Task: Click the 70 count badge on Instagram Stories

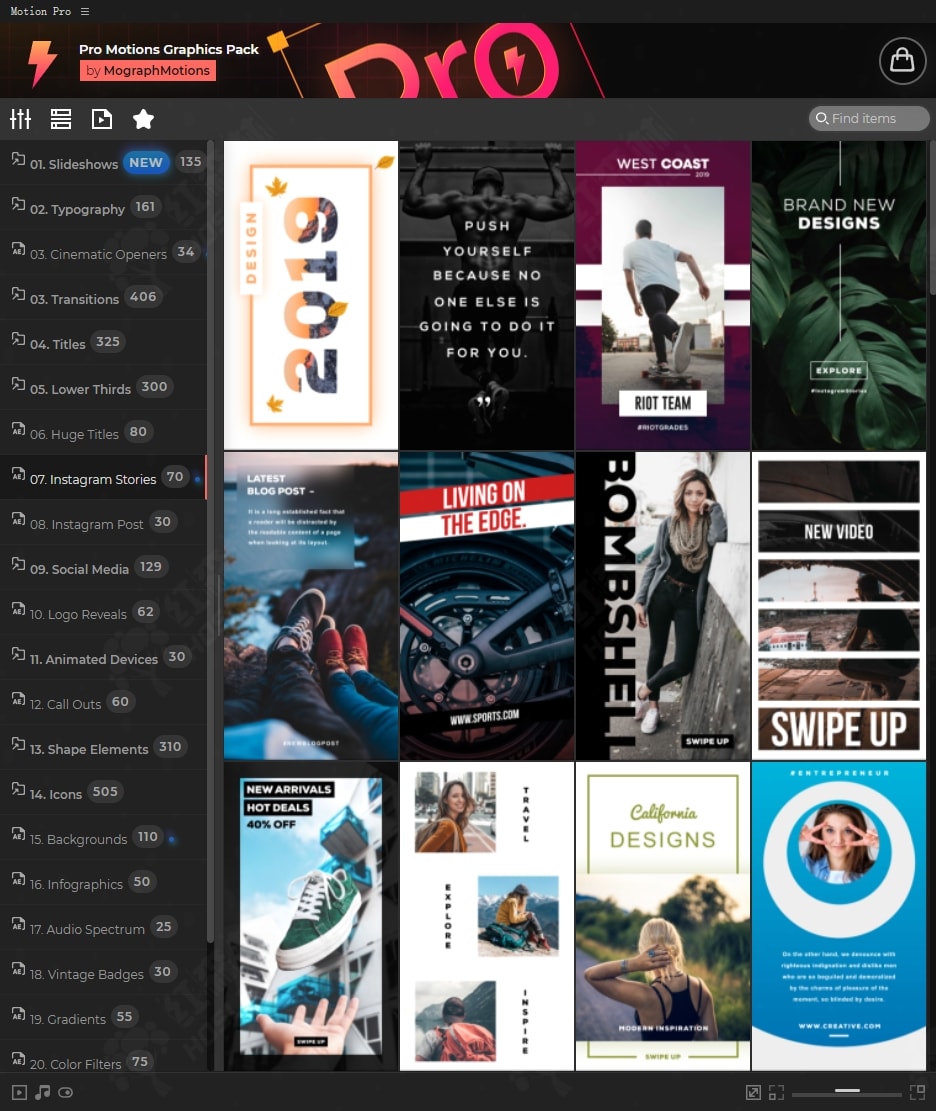Action: coord(175,476)
